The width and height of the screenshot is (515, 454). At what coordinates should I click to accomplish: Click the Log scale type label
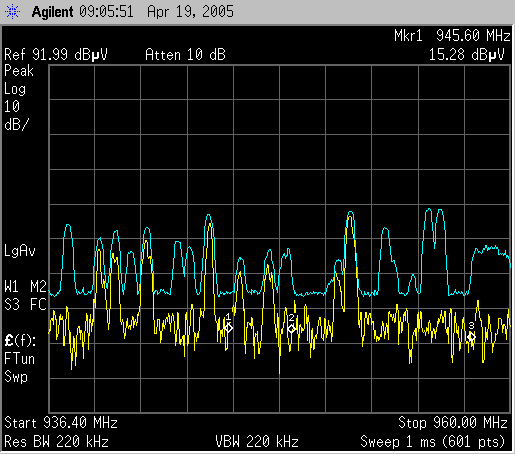15,89
